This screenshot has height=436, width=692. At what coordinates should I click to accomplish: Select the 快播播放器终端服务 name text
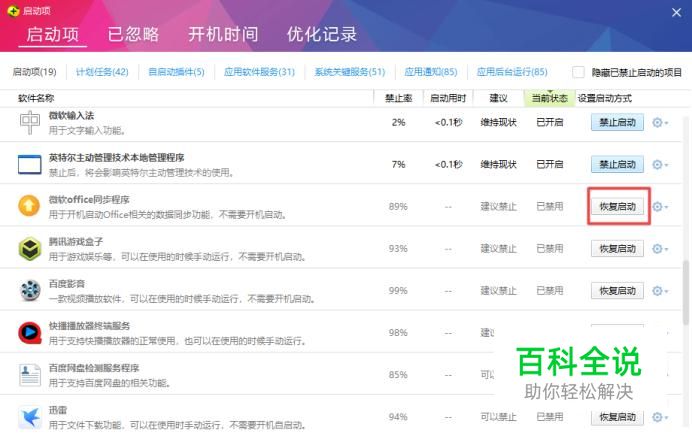90,326
